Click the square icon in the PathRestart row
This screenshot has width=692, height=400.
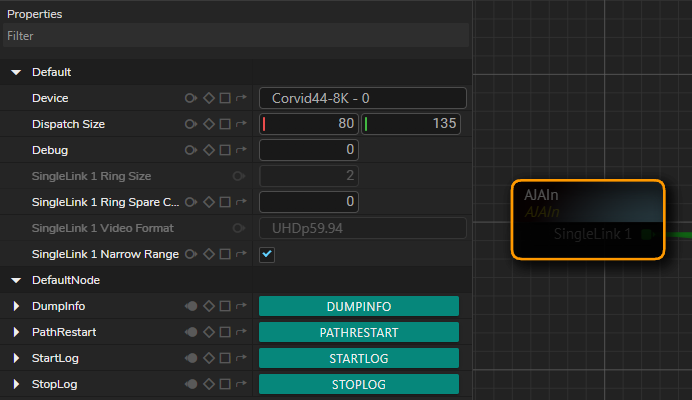pyautogui.click(x=225, y=332)
